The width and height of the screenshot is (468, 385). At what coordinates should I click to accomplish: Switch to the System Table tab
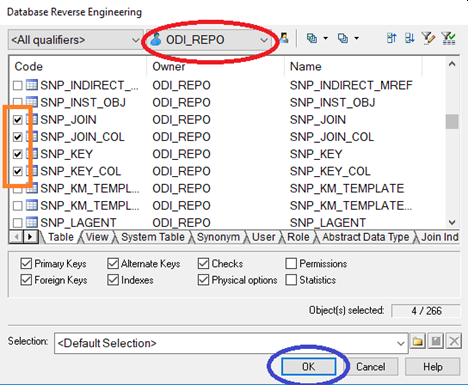(153, 237)
